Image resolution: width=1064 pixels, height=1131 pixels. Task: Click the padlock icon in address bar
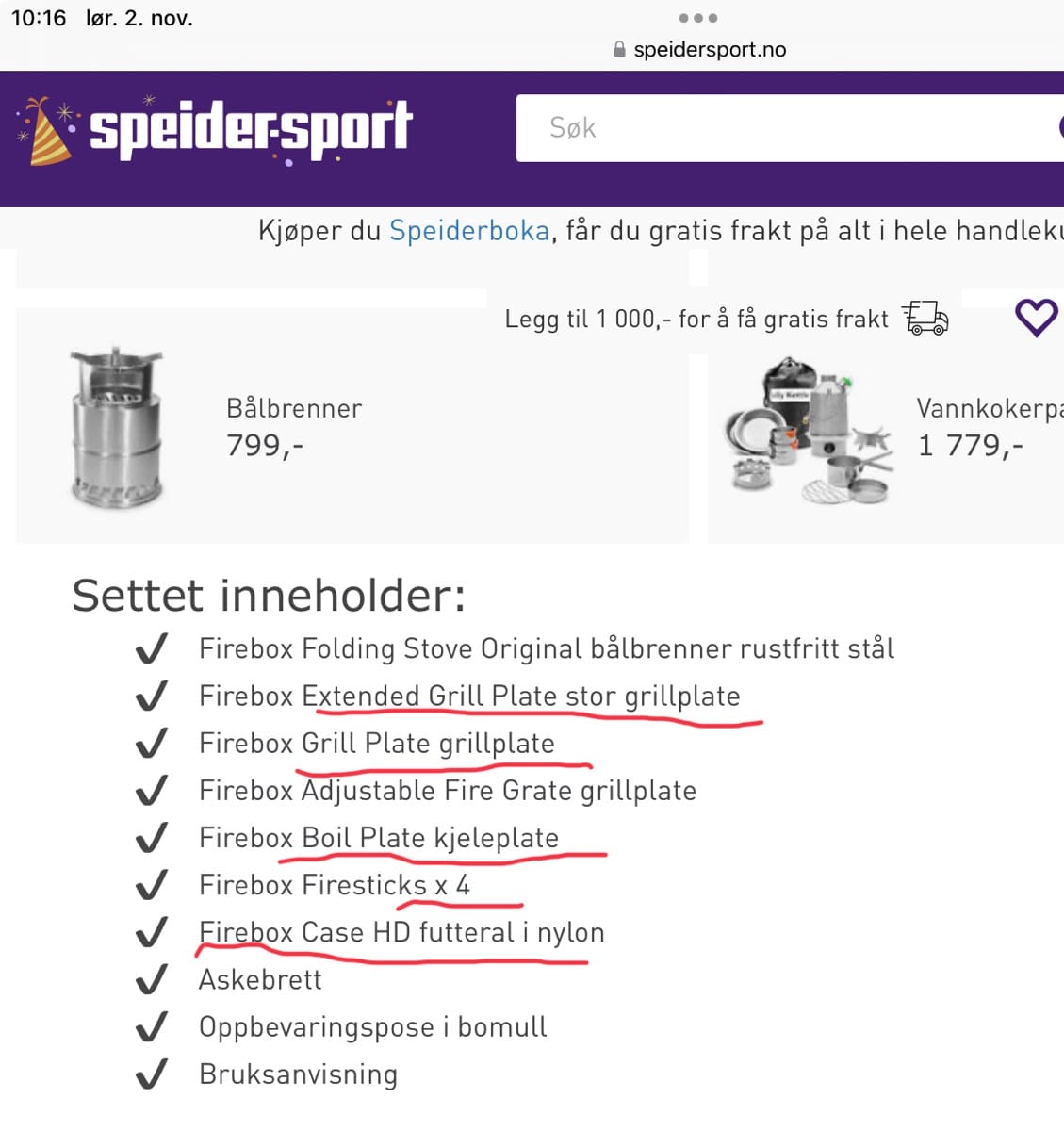click(619, 50)
